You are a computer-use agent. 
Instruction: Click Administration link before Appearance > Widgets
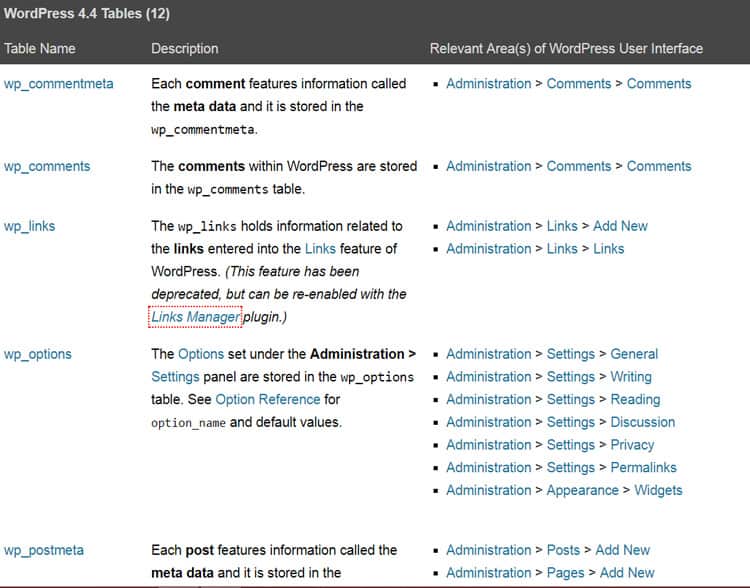(x=489, y=490)
